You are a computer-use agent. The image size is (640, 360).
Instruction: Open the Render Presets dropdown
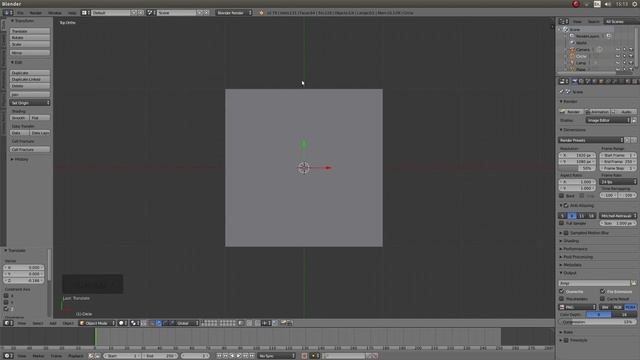591,140
